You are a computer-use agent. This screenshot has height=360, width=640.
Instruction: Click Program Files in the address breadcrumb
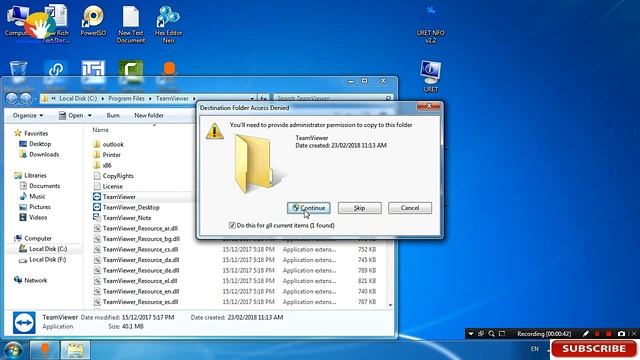tap(127, 98)
